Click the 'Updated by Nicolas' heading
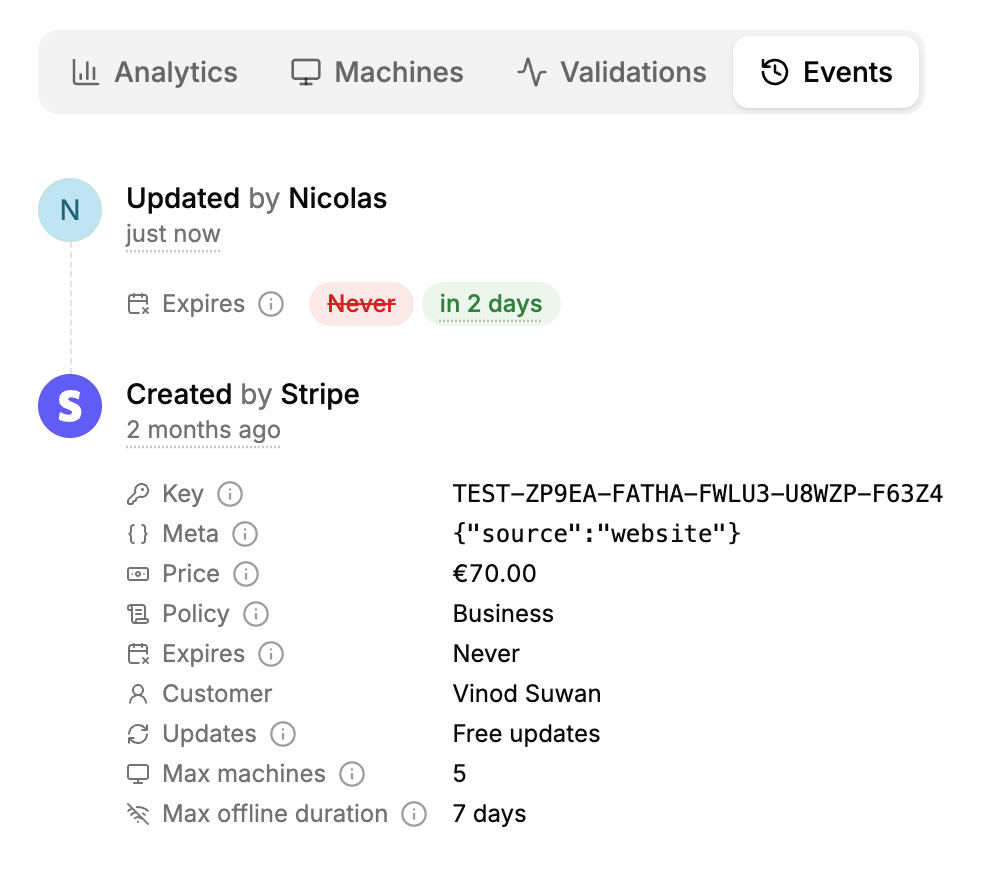This screenshot has height=884, width=1000. (x=256, y=198)
